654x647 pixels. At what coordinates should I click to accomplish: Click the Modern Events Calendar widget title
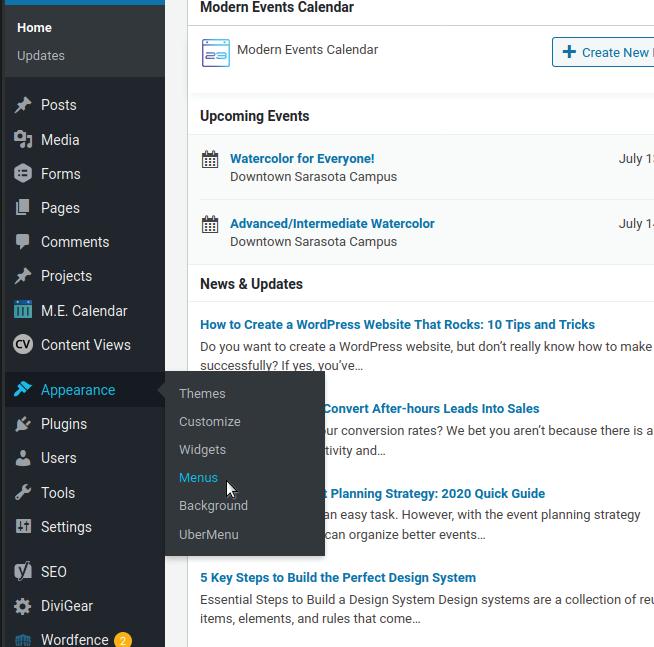pyautogui.click(x=277, y=7)
